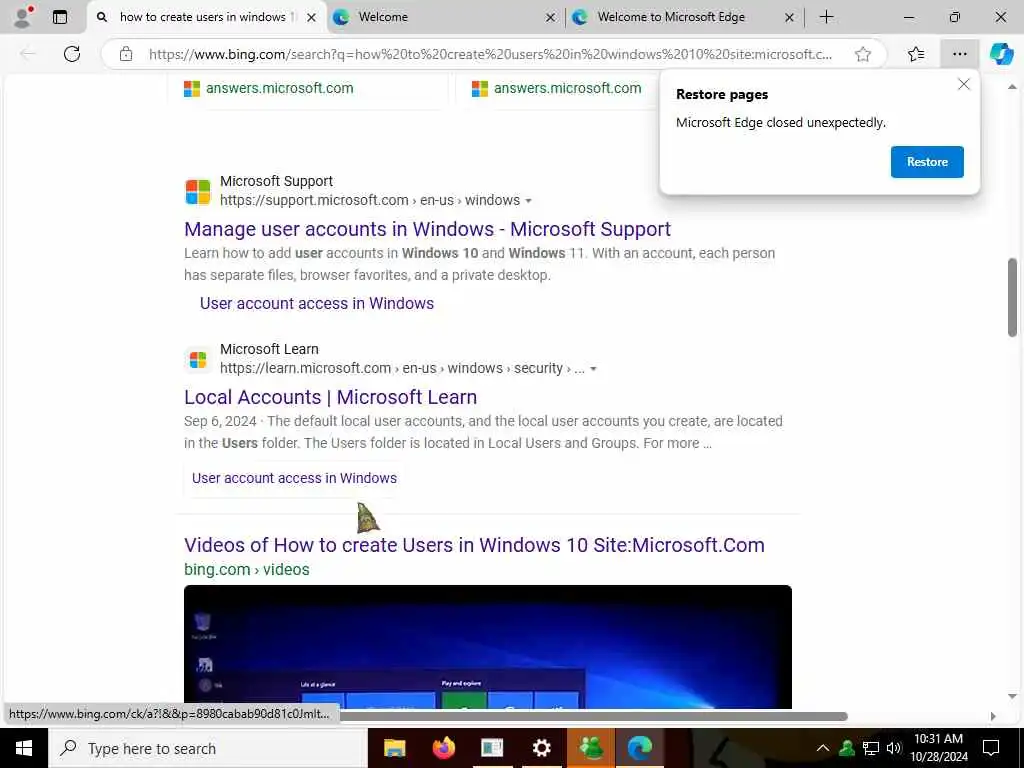Image resolution: width=1024 pixels, height=768 pixels.
Task: Open 'User account access in Windows' under Microsoft Support
Action: coord(317,304)
